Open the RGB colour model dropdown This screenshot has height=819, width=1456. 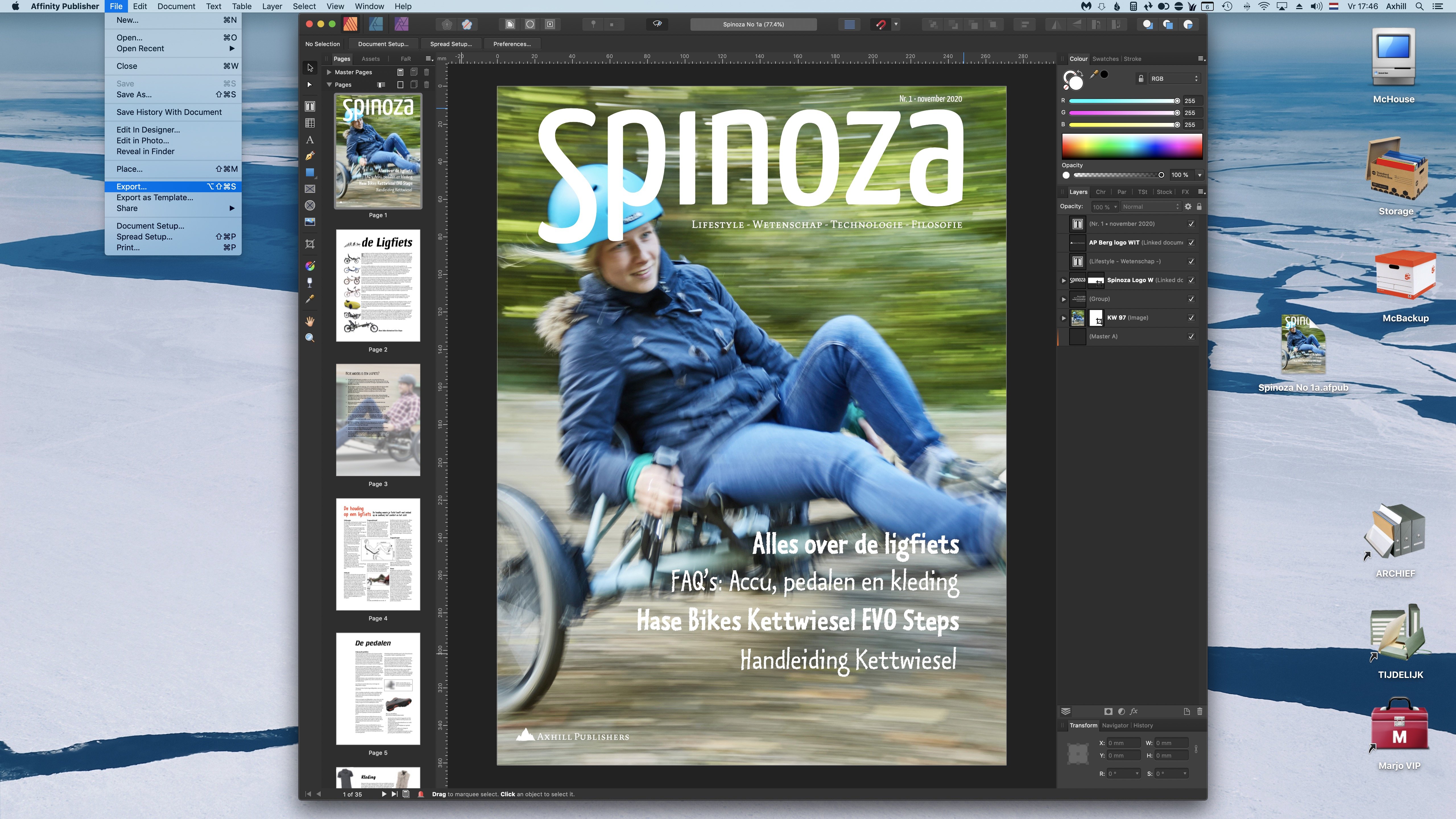pyautogui.click(x=1174, y=78)
